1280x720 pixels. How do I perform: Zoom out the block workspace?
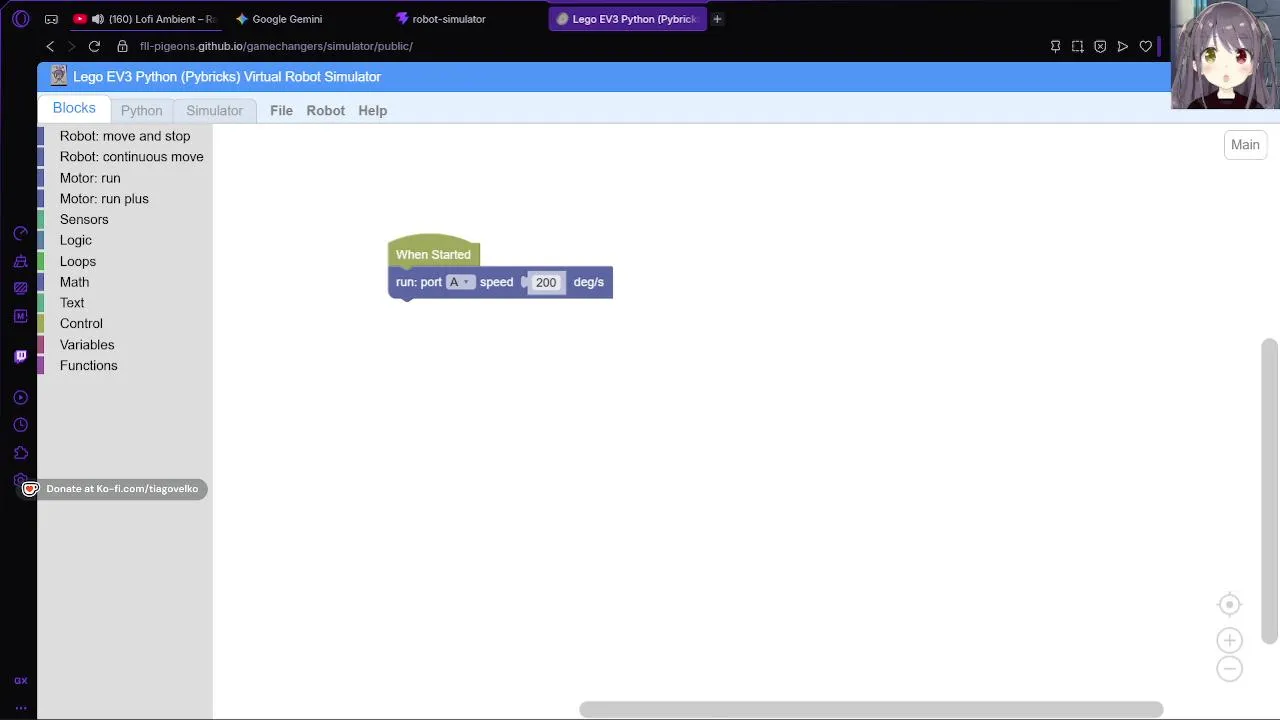coord(1229,668)
